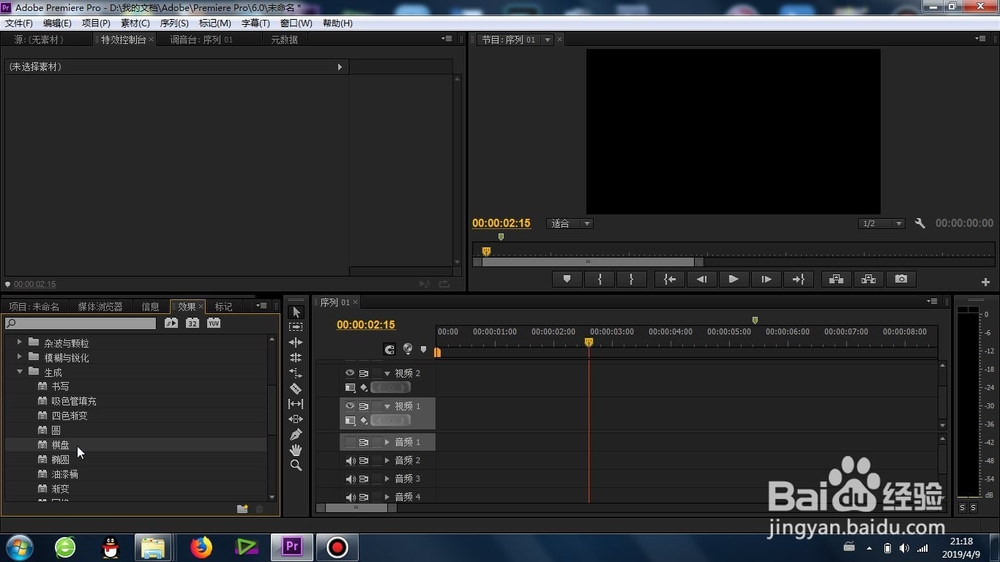Step back one frame
The height and width of the screenshot is (562, 1000).
coord(702,279)
